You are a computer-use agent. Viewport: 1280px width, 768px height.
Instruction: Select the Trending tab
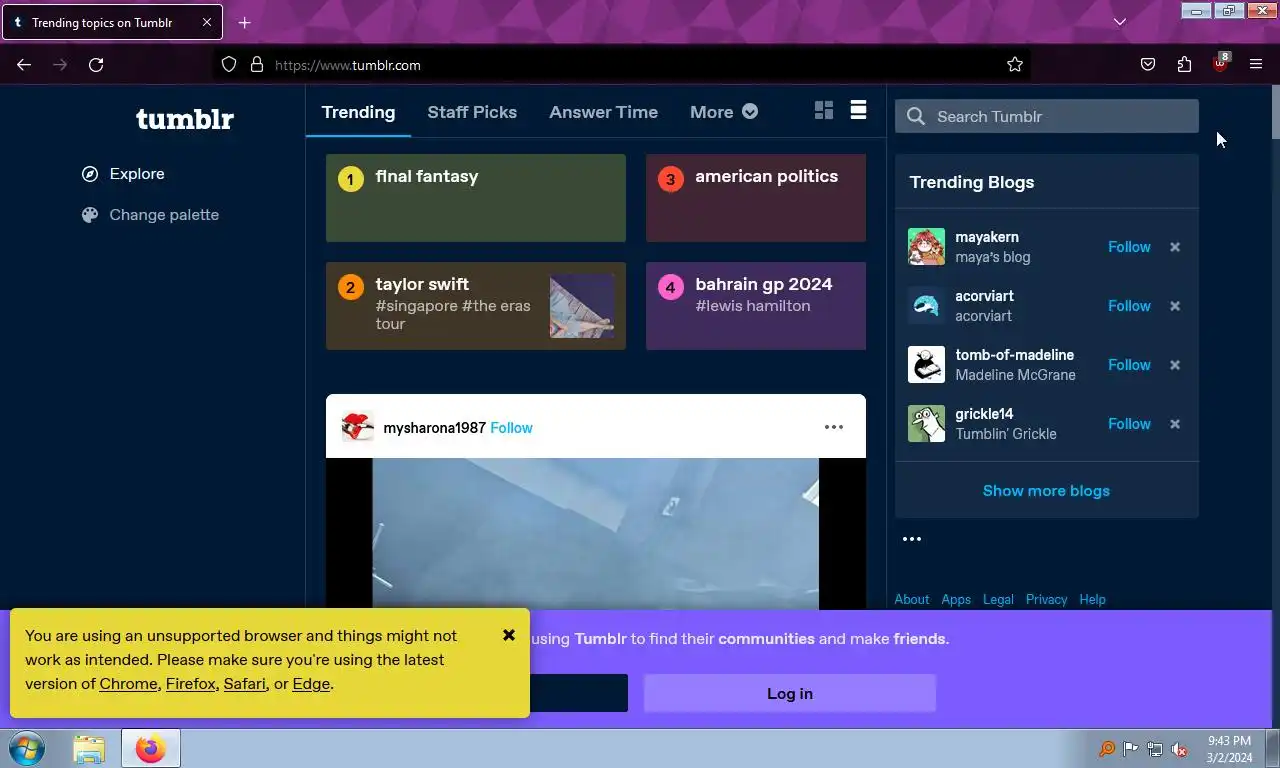[358, 112]
